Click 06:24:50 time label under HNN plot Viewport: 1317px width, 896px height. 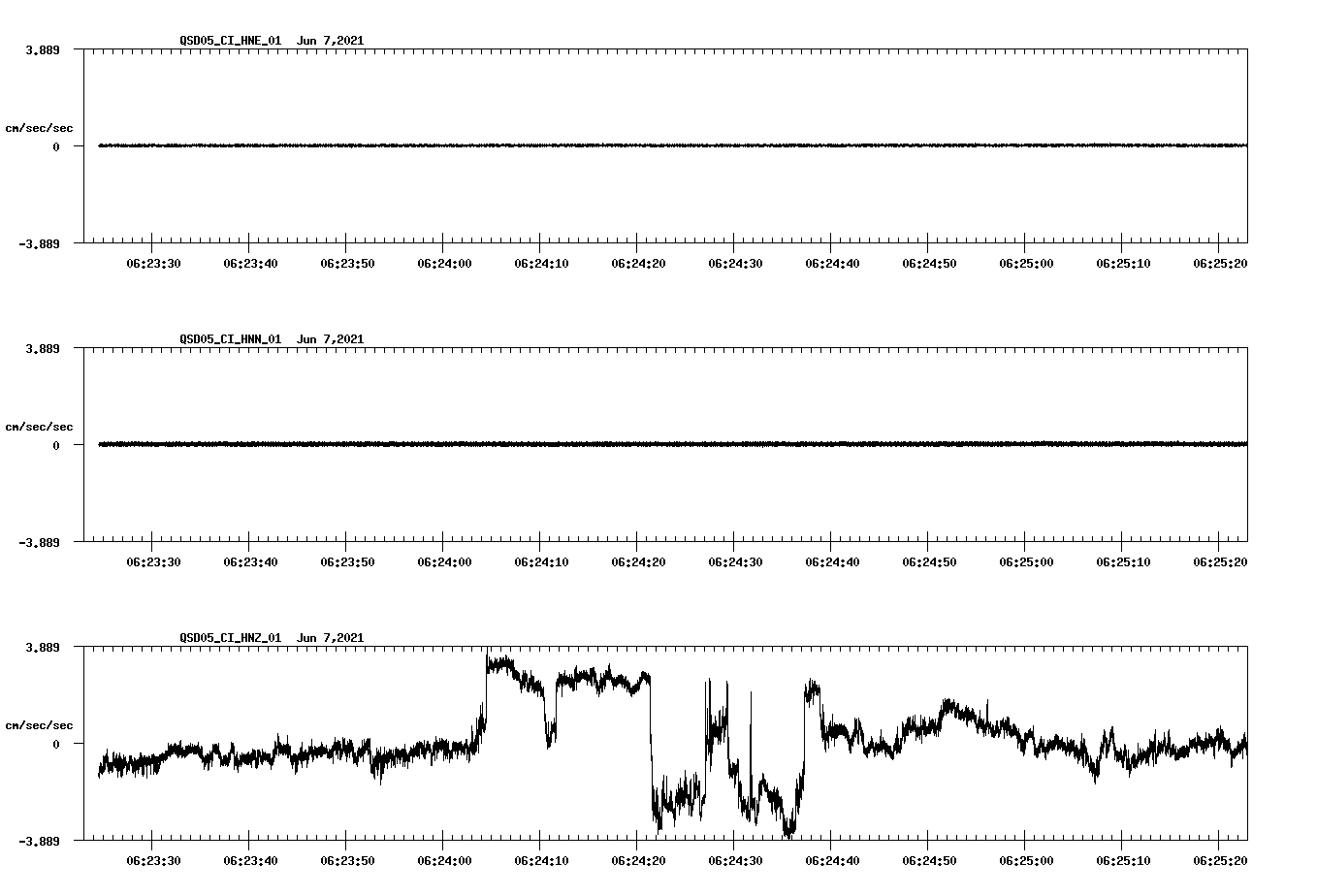tap(929, 562)
